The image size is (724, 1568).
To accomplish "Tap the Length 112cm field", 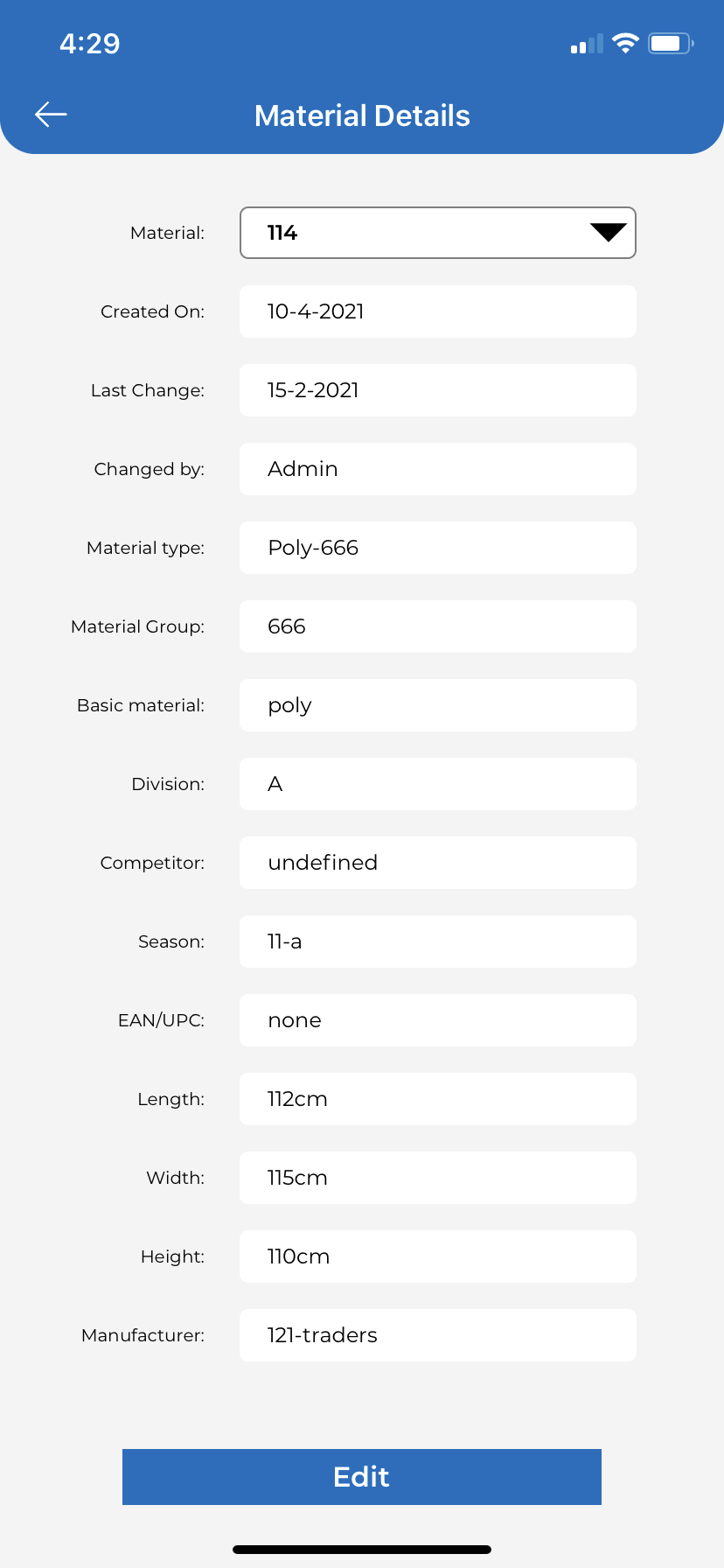I will [x=438, y=1099].
